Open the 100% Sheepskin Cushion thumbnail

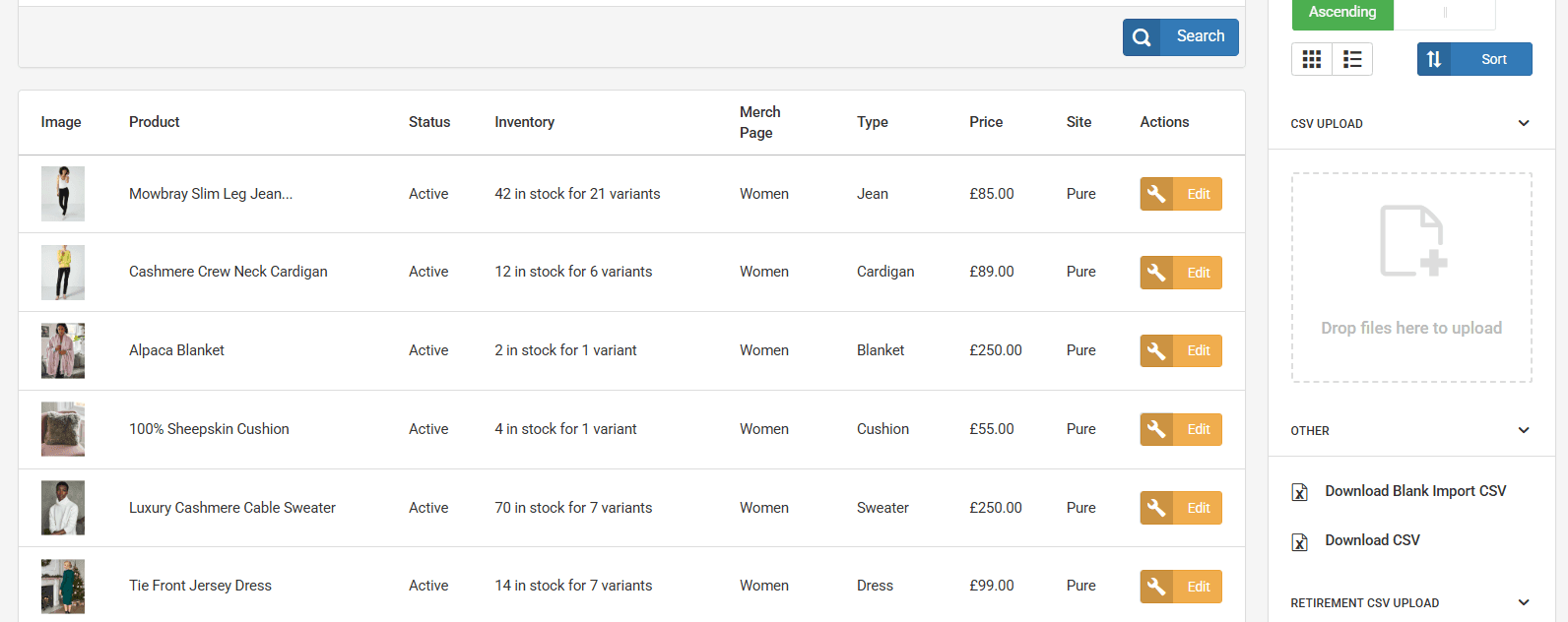pos(63,429)
